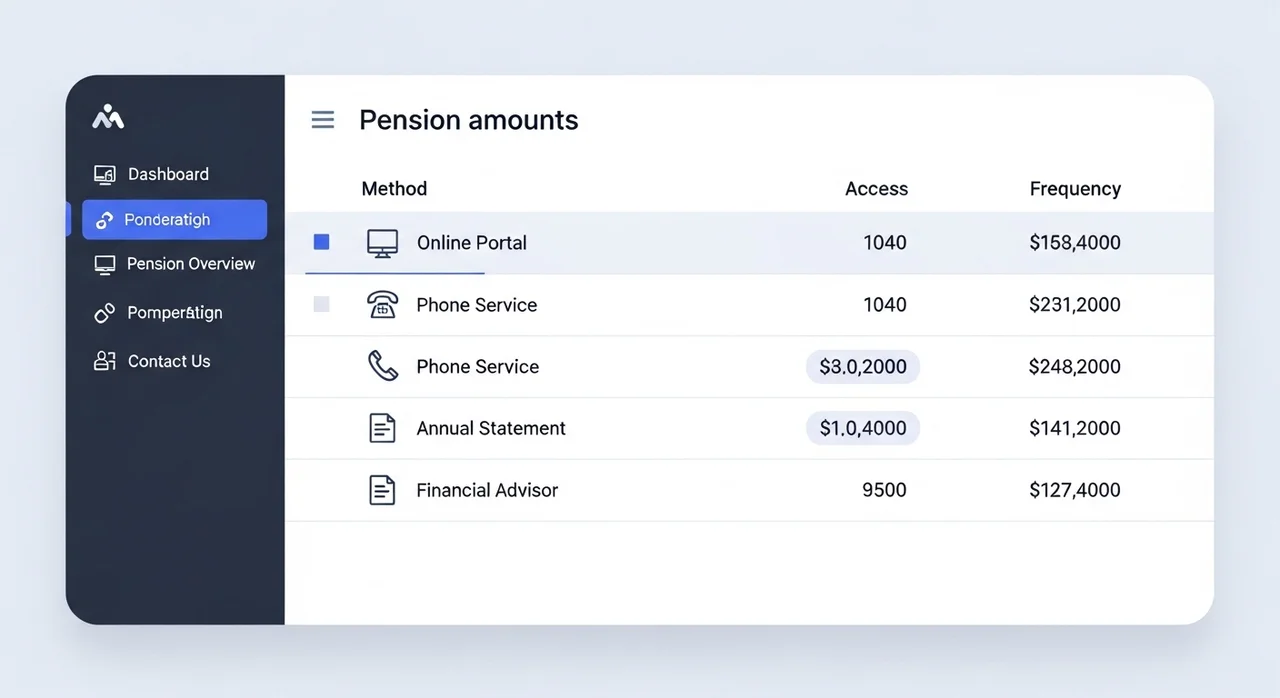Select the highlighted Ponderatigh sidebar item

(174, 220)
